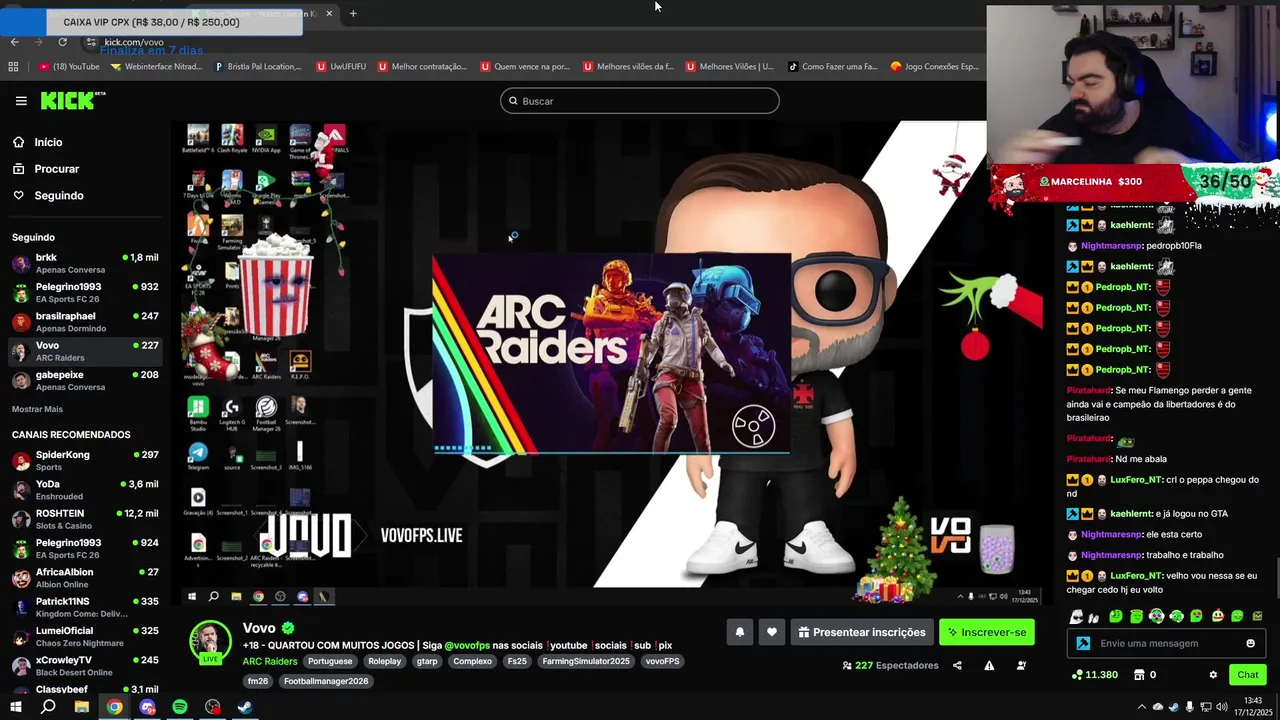Click the kick.com/vovo address bar
Screen dimensions: 1280x720
point(134,43)
